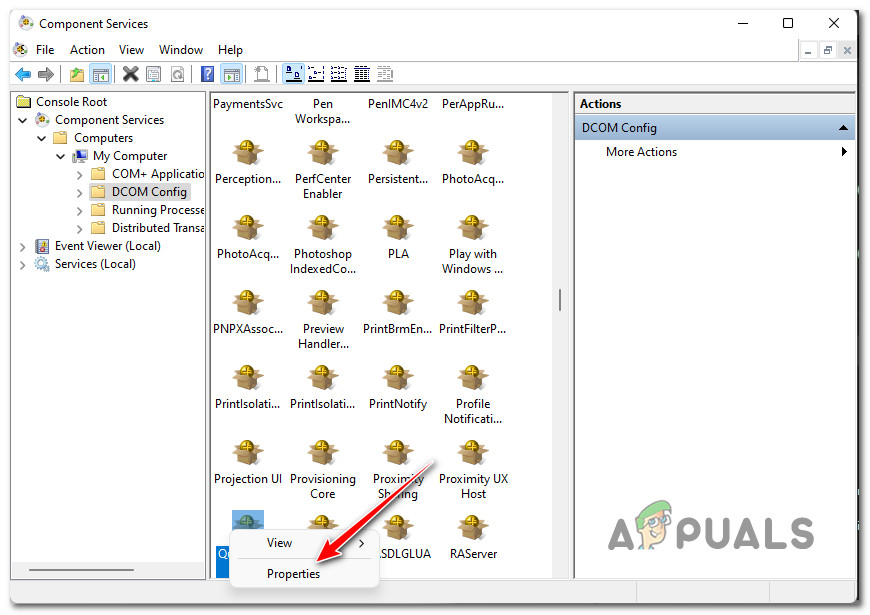Expand the COM+ Applications folder node

click(x=79, y=174)
